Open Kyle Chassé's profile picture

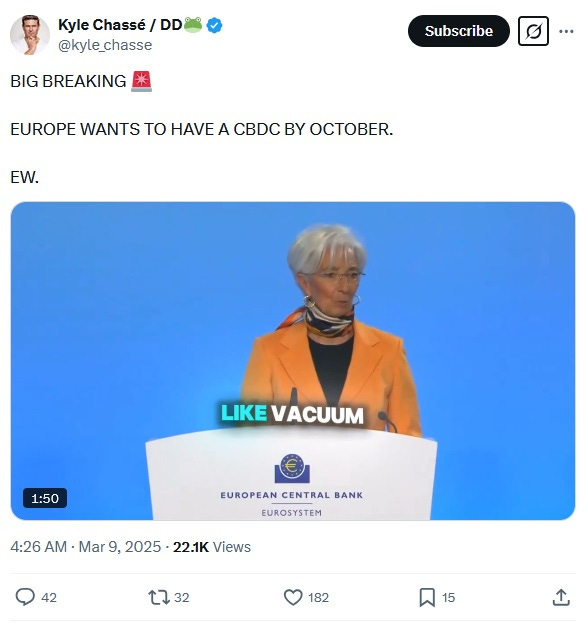30,35
